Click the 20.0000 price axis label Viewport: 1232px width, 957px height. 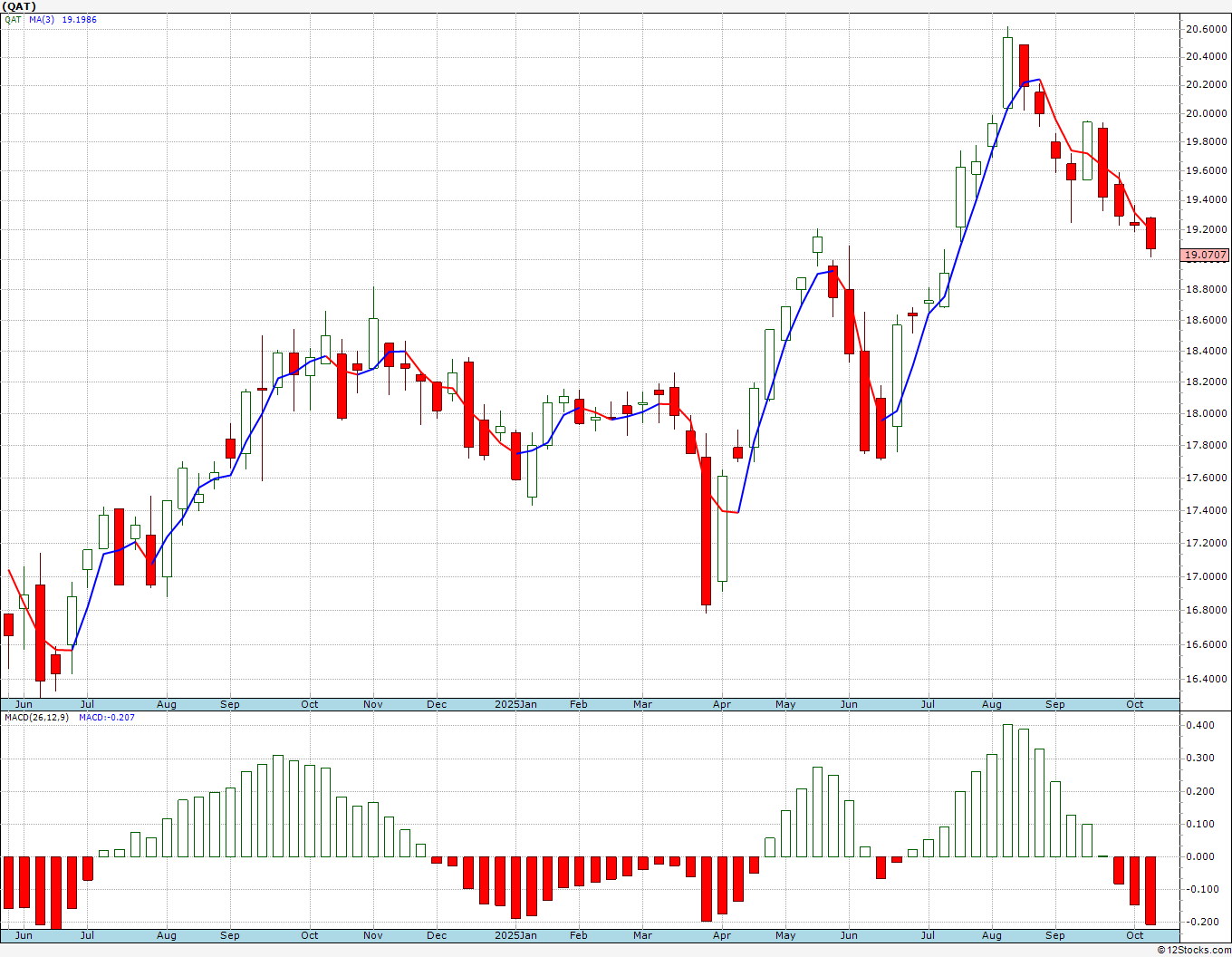click(x=1207, y=113)
